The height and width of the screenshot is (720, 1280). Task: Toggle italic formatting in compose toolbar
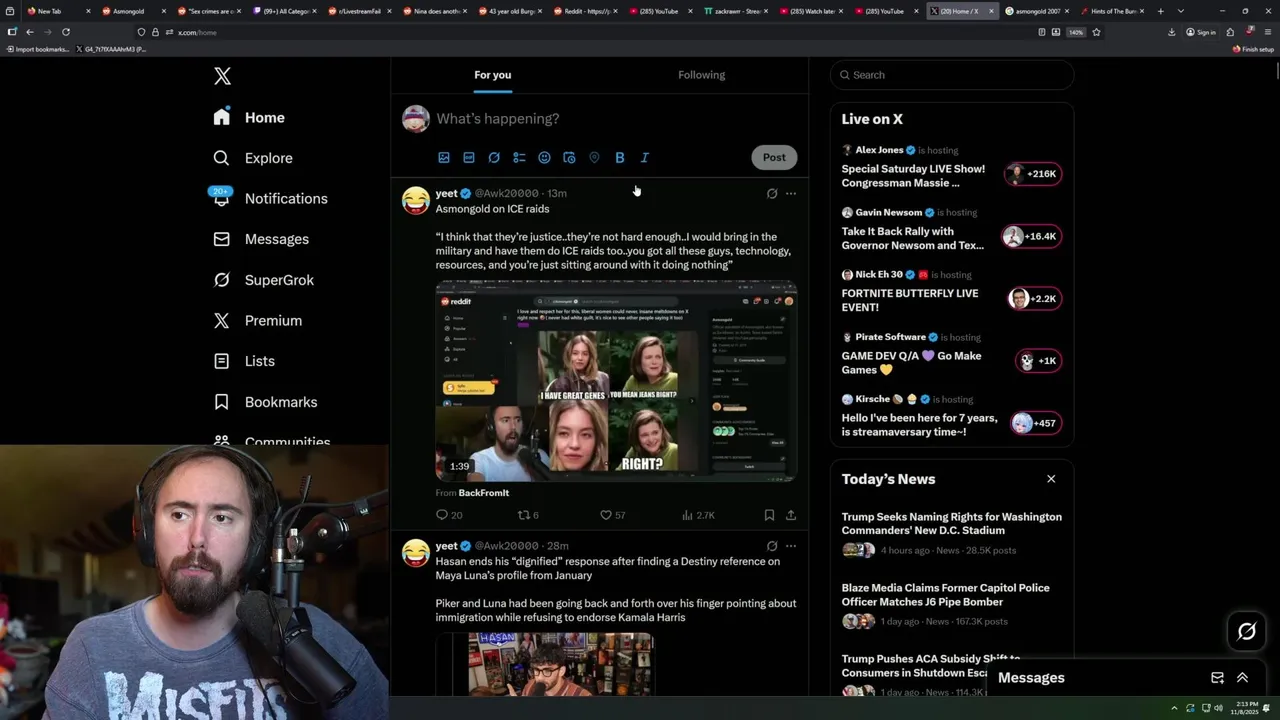pos(645,158)
